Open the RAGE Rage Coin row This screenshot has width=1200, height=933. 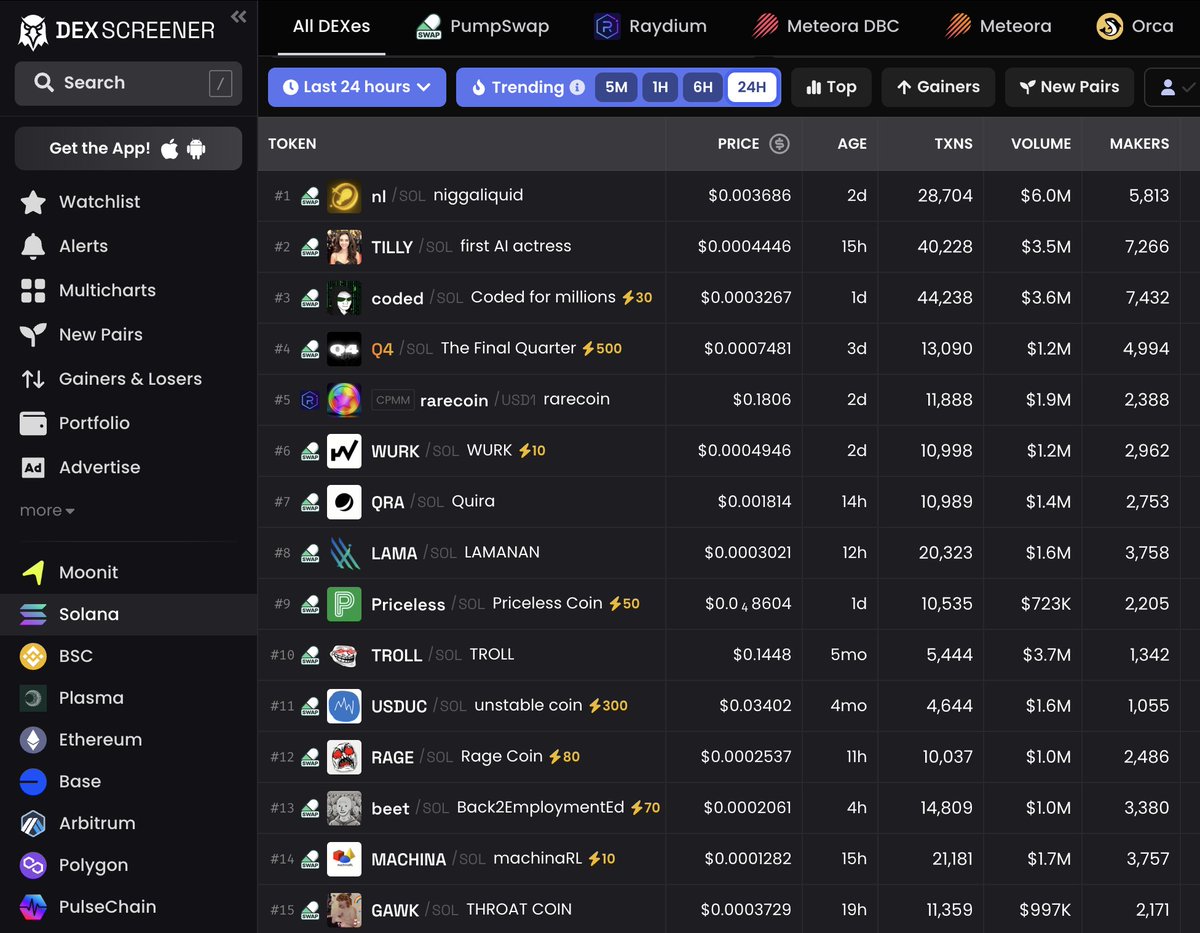(x=729, y=757)
